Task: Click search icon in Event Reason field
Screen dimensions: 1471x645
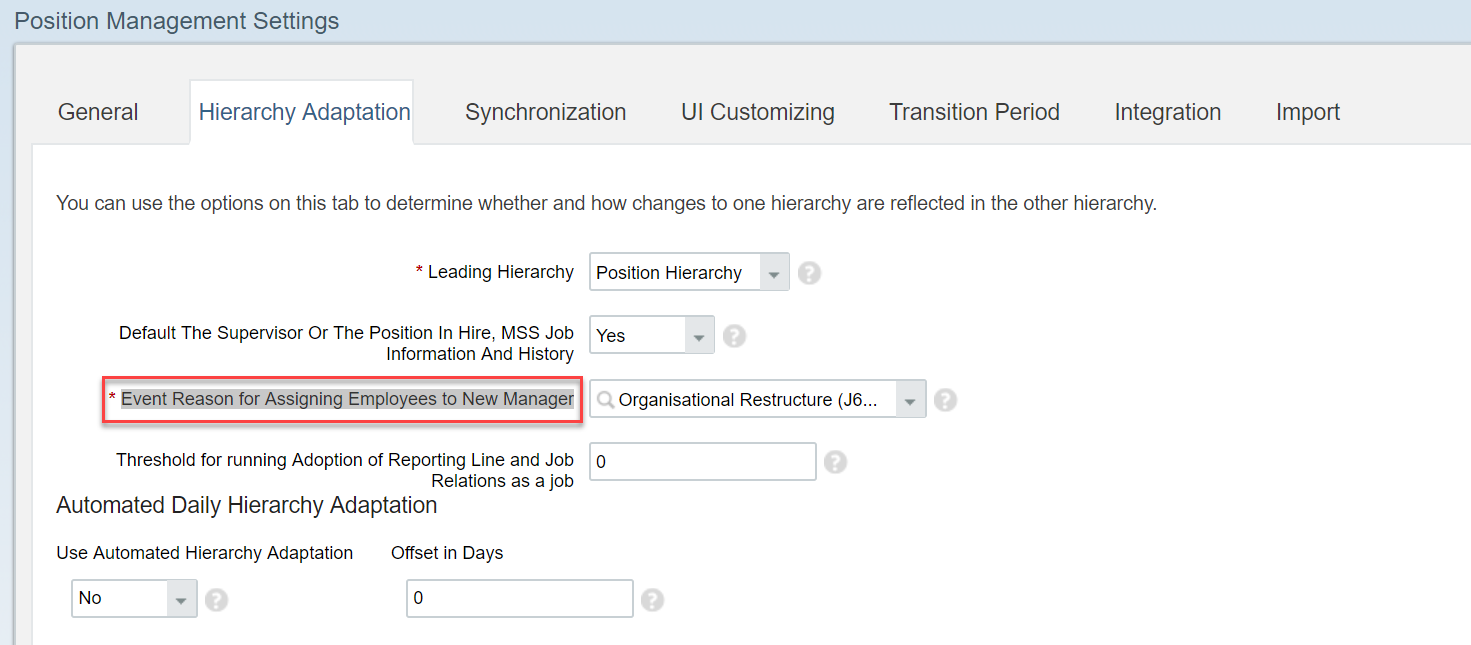Action: click(x=605, y=400)
